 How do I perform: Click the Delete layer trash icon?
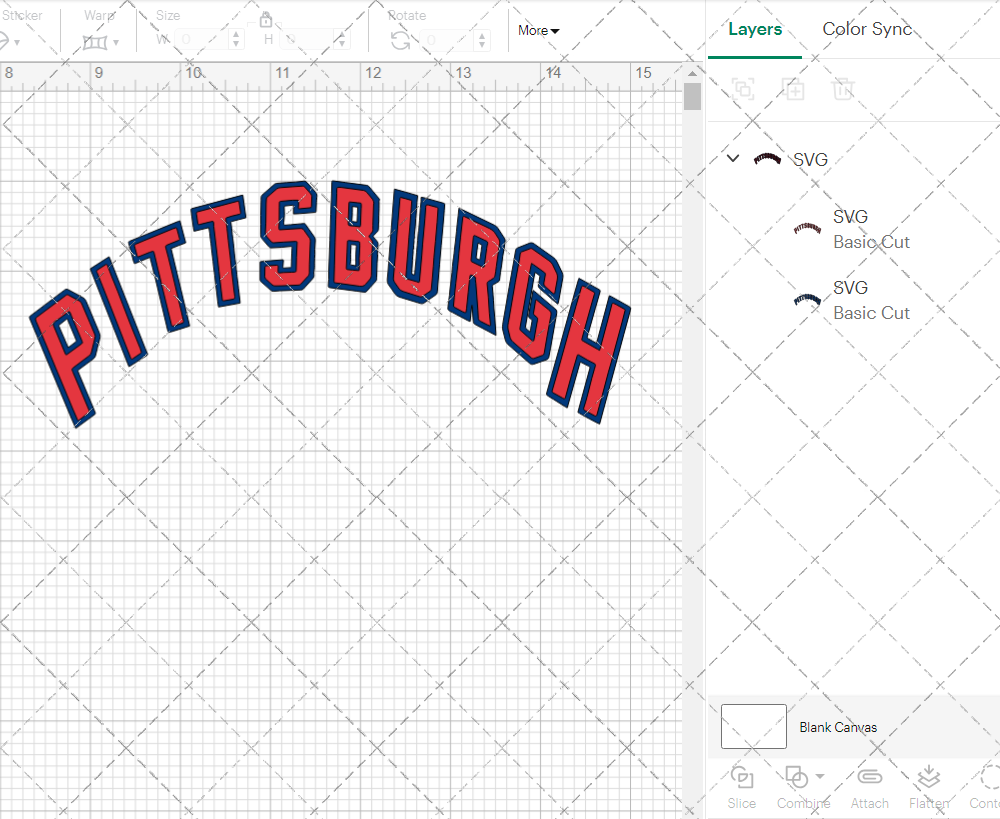click(842, 89)
